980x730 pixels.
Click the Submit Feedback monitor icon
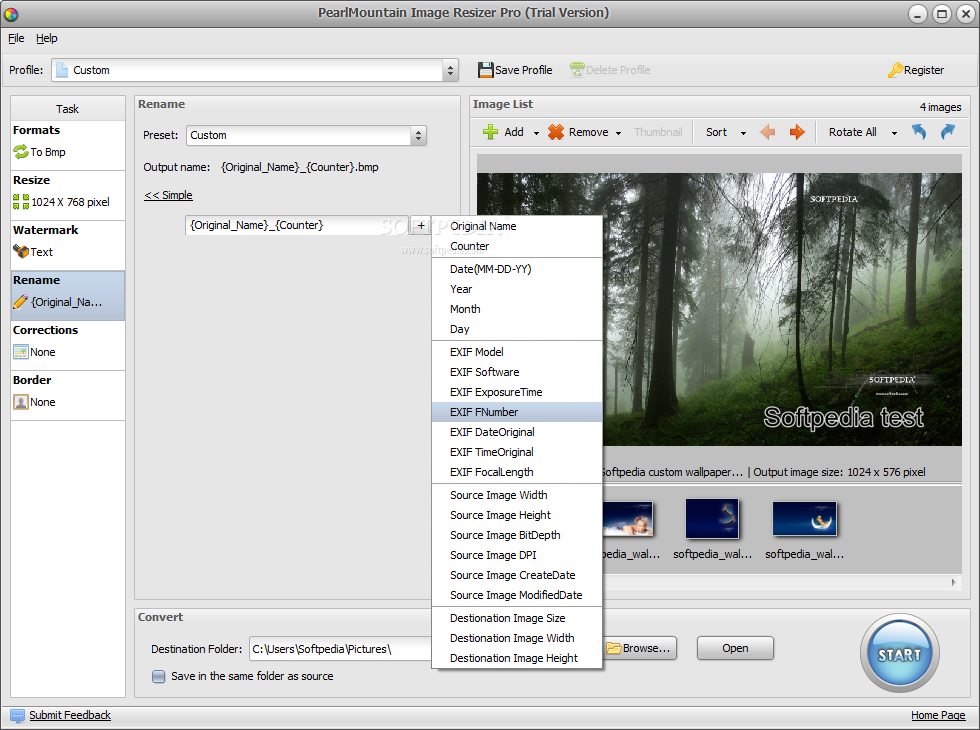18,716
